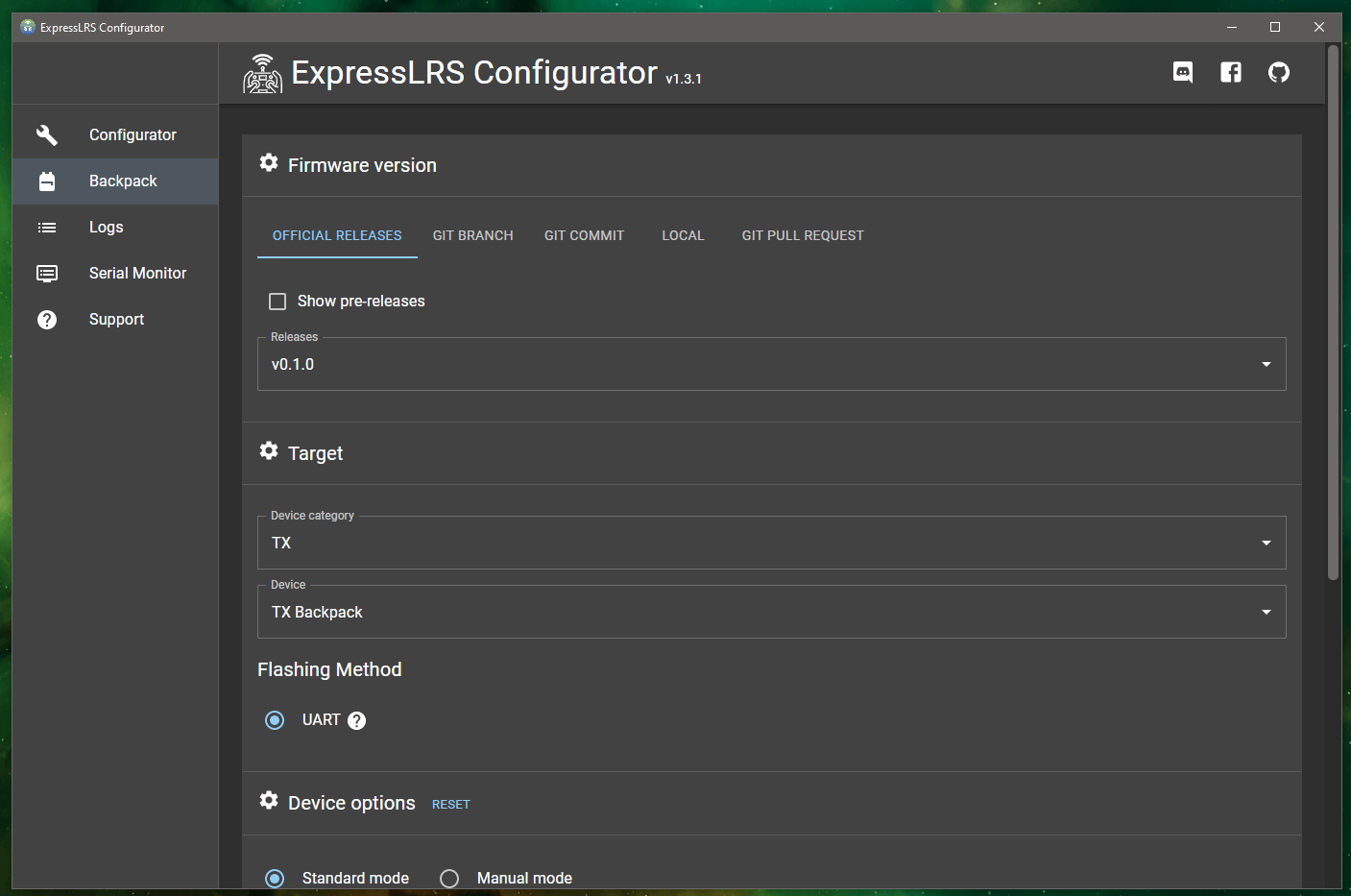Select Manual mode radio button
The height and width of the screenshot is (896, 1351).
click(x=449, y=879)
